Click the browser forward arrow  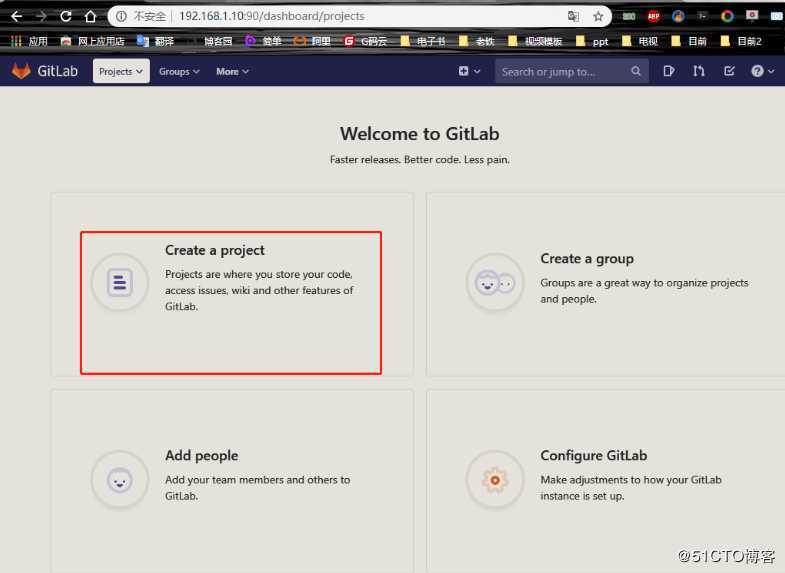41,17
